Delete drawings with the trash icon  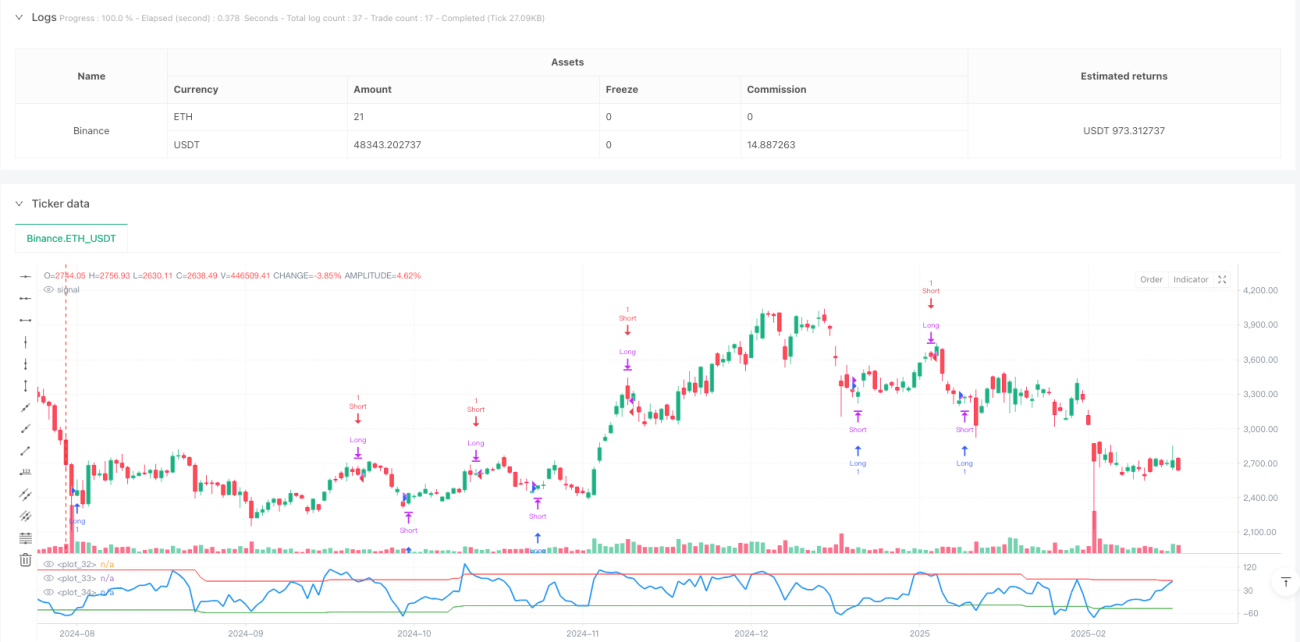tap(25, 560)
